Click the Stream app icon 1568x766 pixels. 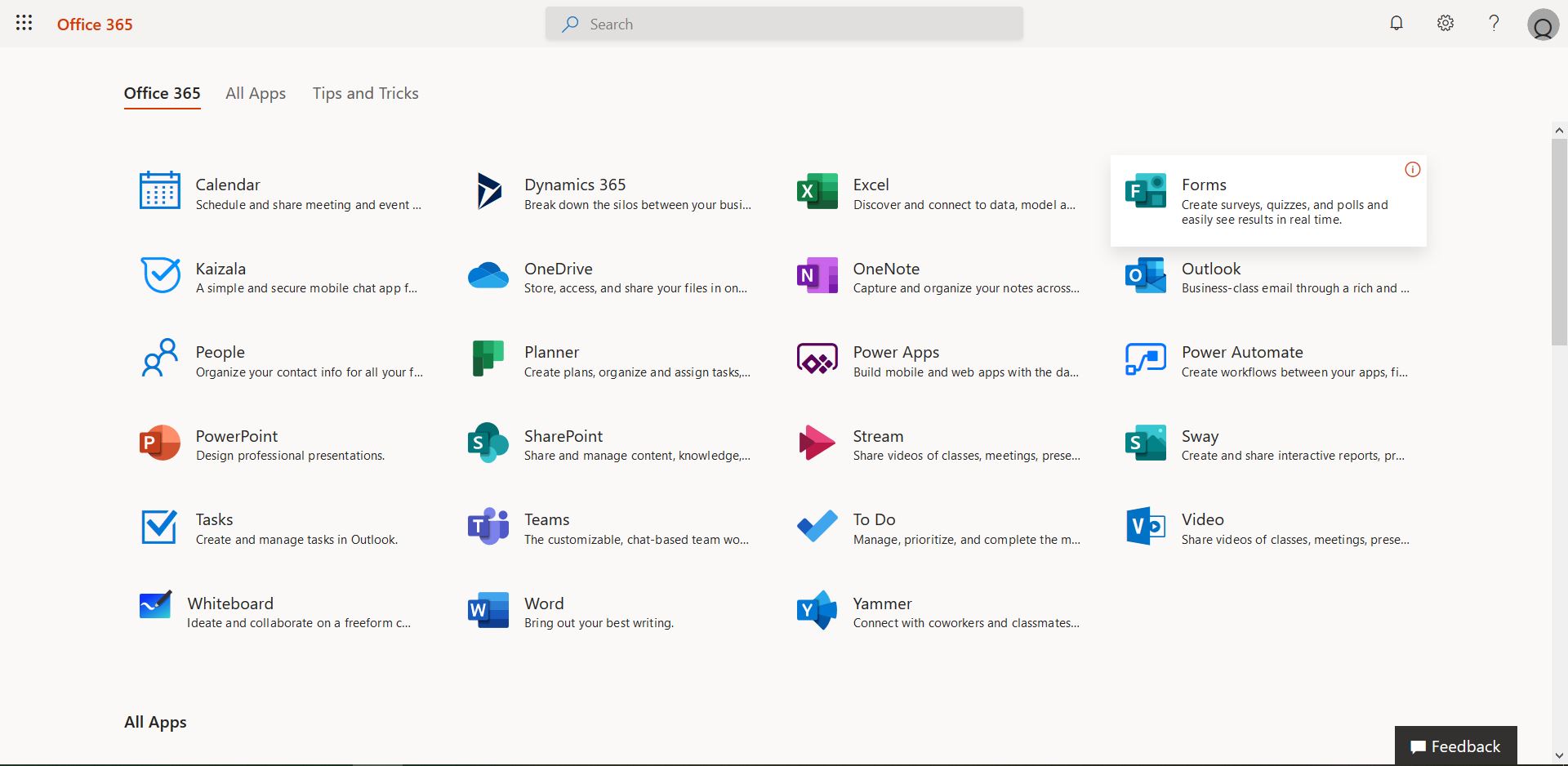coord(817,443)
